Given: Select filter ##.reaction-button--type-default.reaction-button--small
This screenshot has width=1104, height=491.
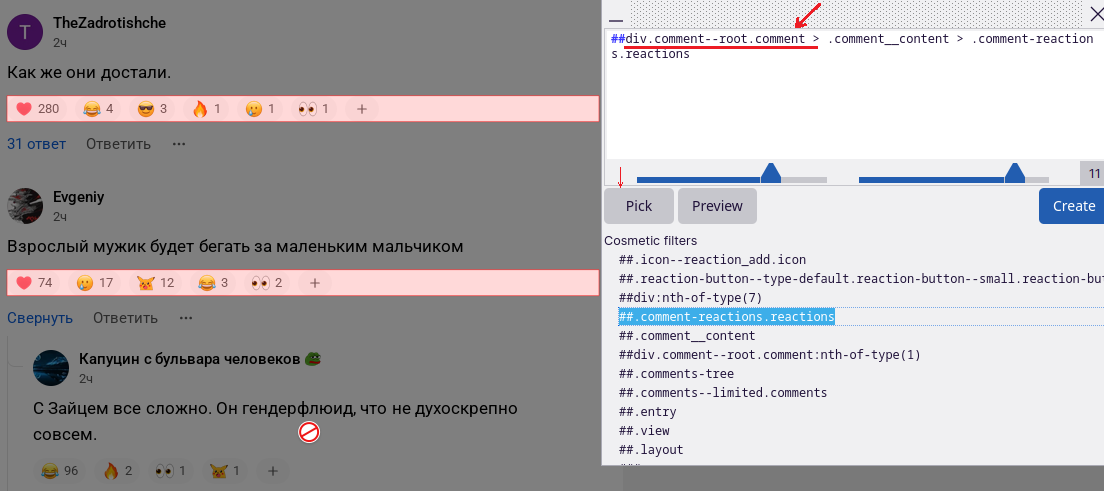Looking at the screenshot, I should [x=860, y=279].
